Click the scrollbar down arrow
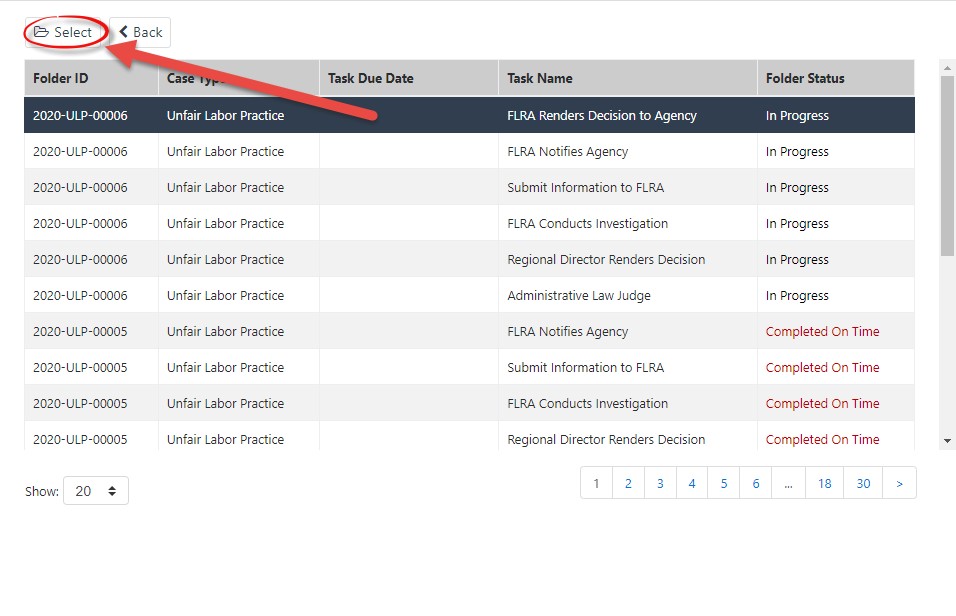 (x=947, y=441)
